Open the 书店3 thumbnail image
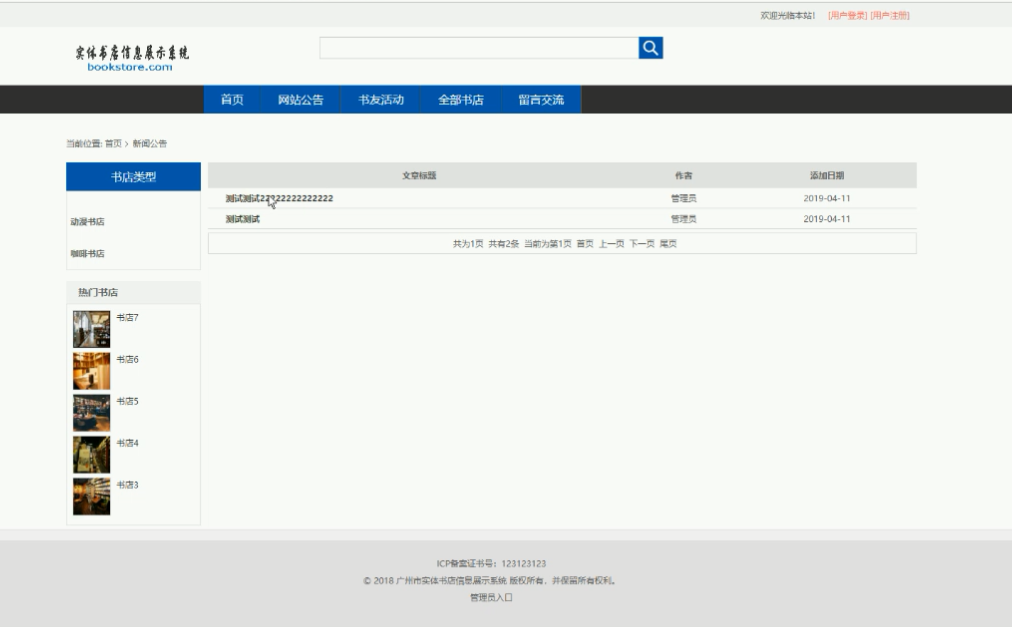Screen dimensions: 1012x627 point(92,496)
